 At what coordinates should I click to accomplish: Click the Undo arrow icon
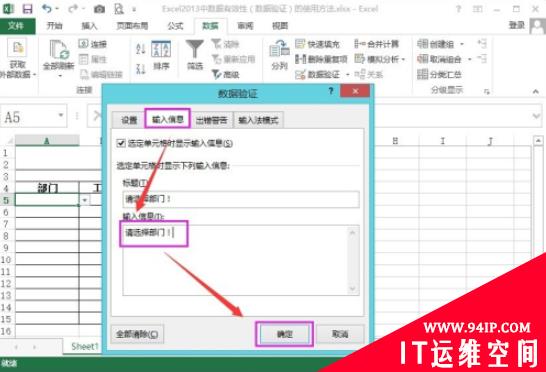[x=47, y=8]
